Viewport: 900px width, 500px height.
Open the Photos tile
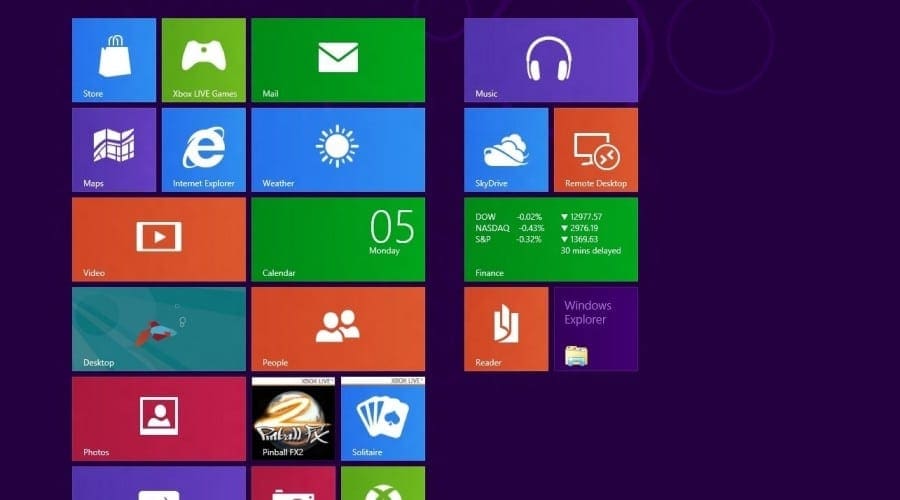click(x=158, y=418)
